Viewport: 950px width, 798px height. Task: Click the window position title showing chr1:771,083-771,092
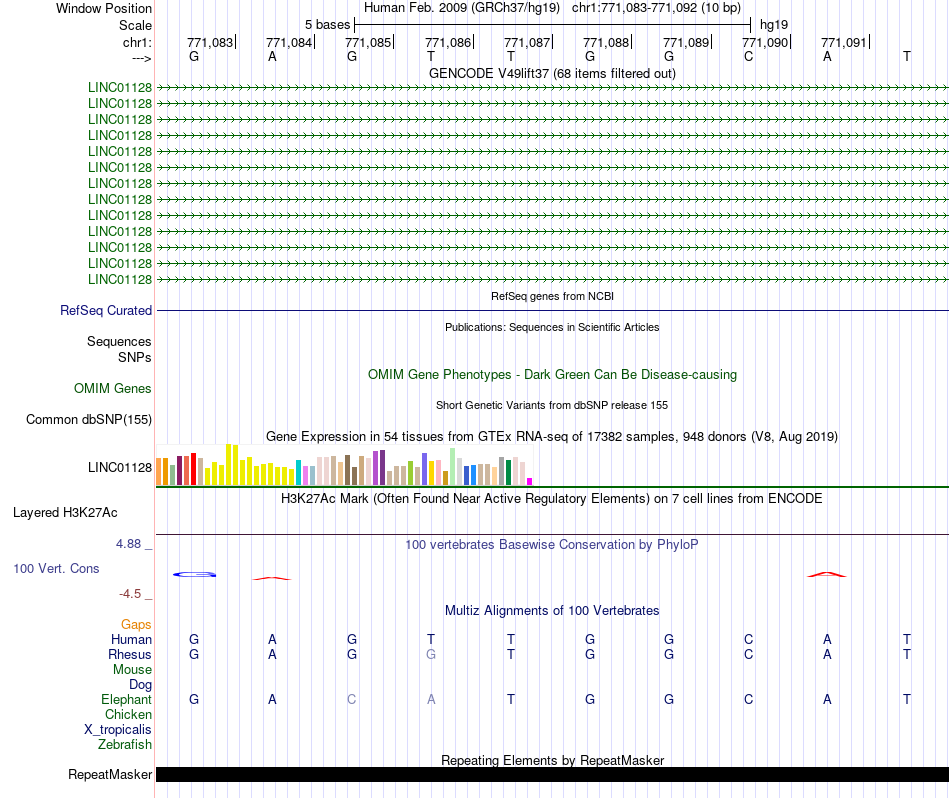(x=552, y=8)
